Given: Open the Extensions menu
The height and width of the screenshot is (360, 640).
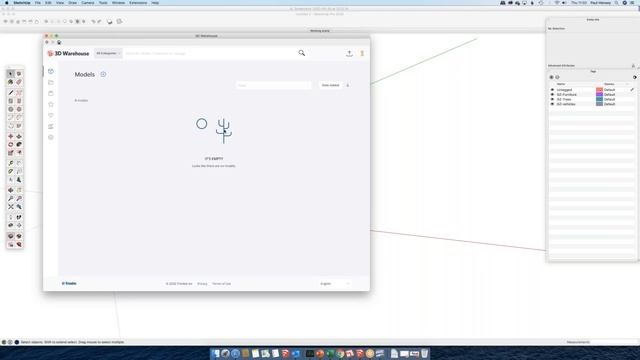Looking at the screenshot, I should point(138,3).
